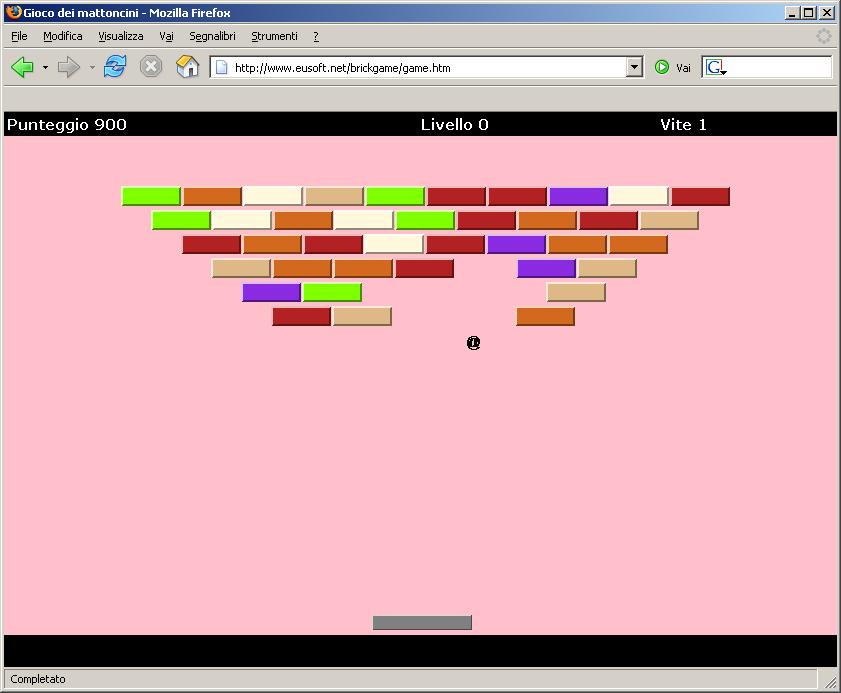This screenshot has width=841, height=693.
Task: Click the throbber activity indicator icon
Action: pyautogui.click(x=824, y=36)
